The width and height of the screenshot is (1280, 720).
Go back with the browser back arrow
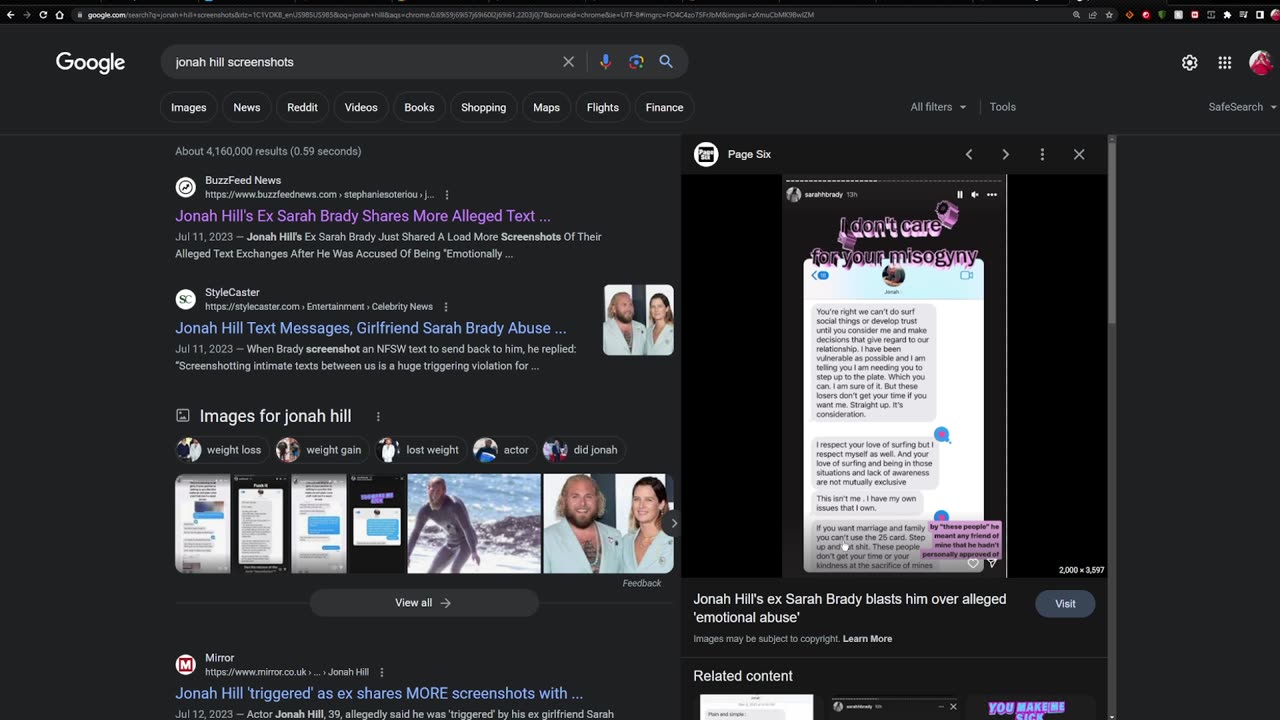point(10,15)
